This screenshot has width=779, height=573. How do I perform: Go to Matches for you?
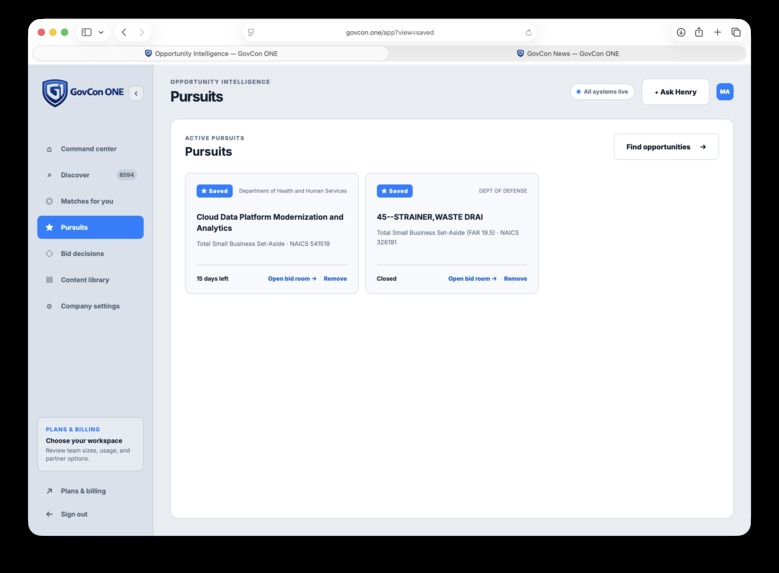point(90,201)
